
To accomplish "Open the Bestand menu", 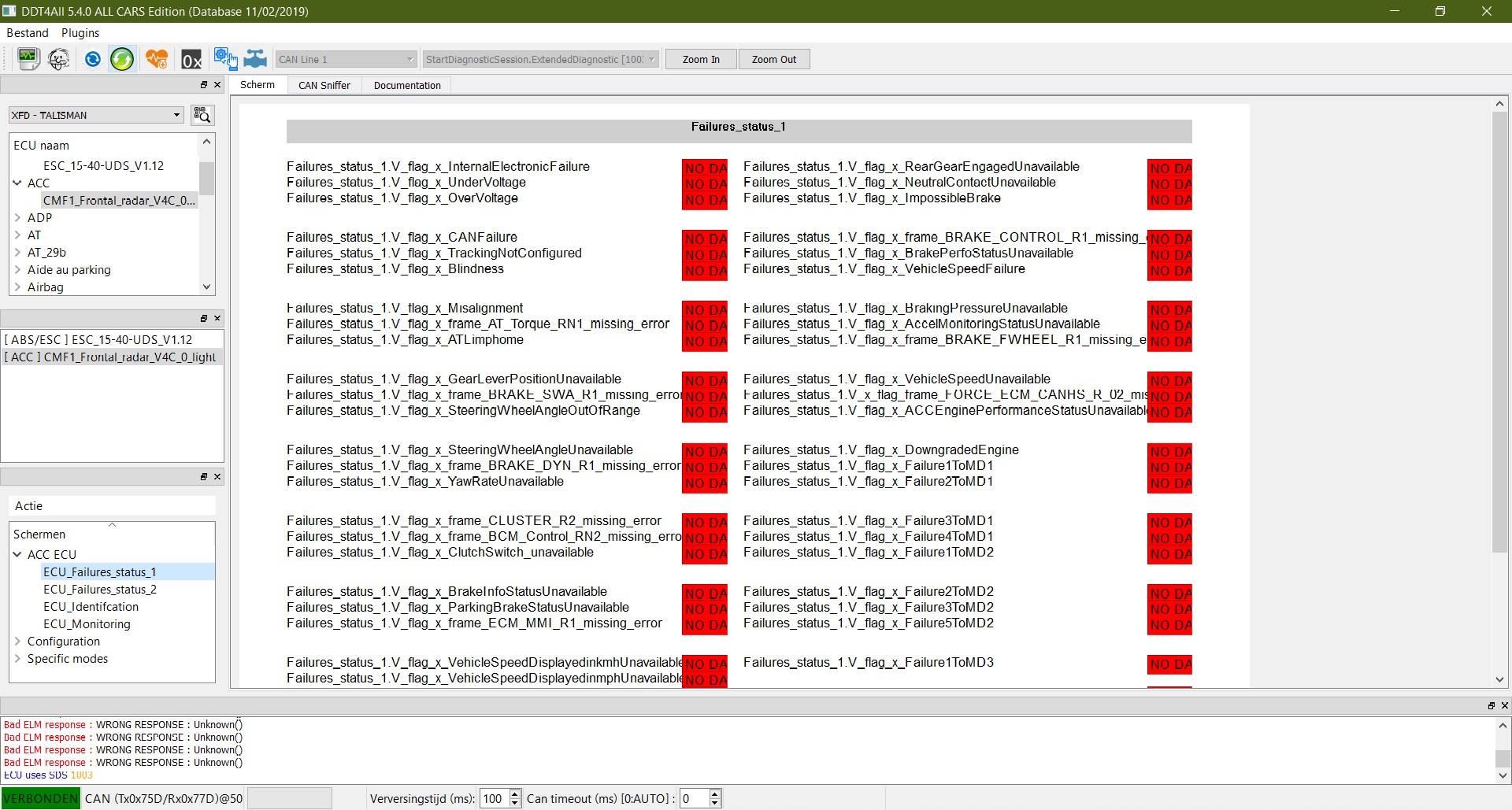I will tap(28, 32).
